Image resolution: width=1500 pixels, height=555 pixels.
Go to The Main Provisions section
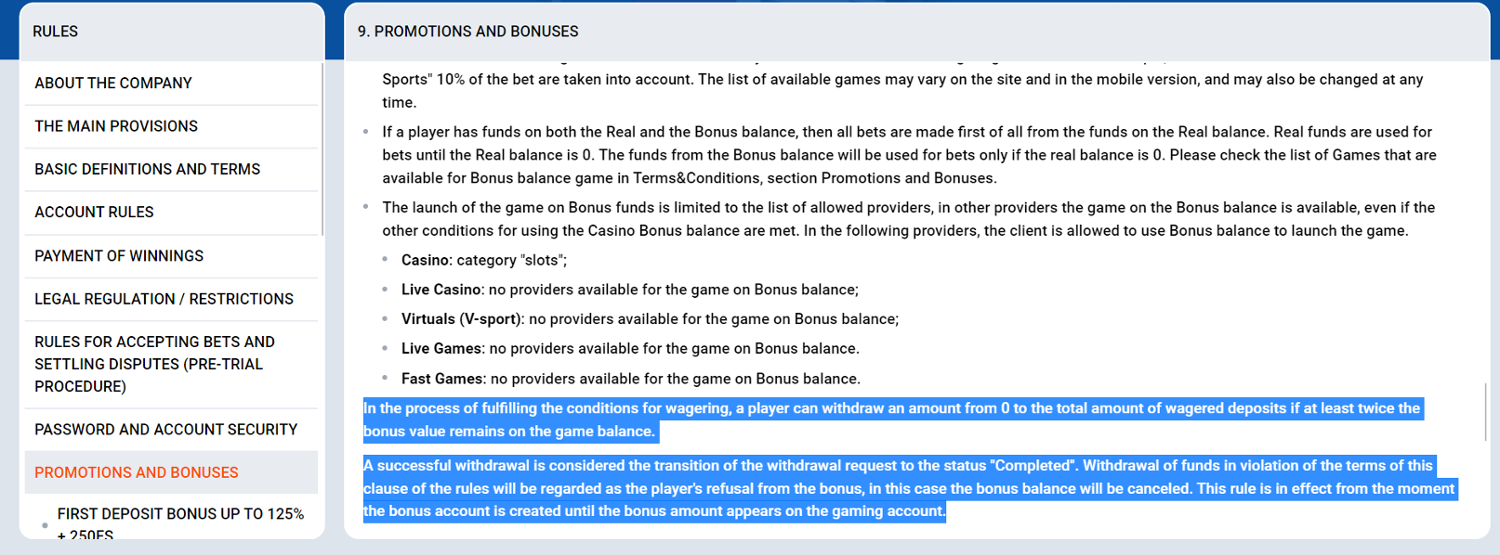coord(116,126)
